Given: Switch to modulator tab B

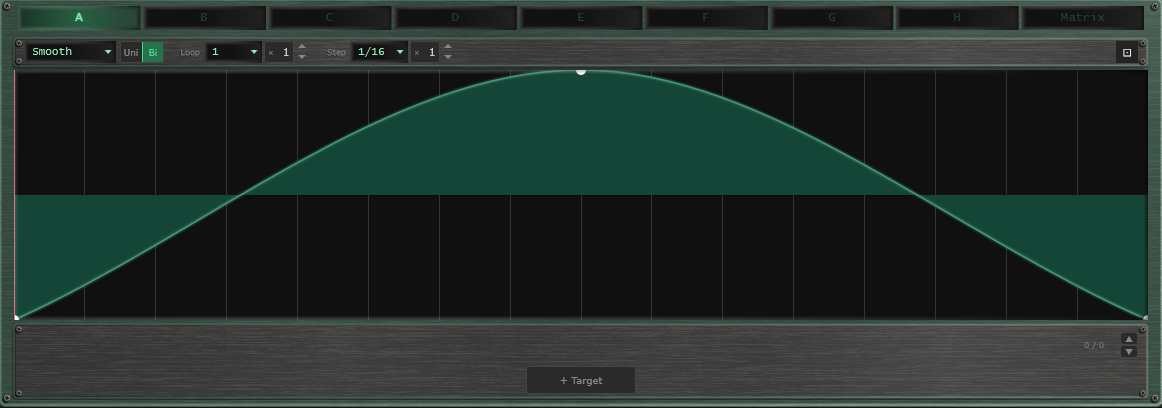Looking at the screenshot, I should coord(204,18).
